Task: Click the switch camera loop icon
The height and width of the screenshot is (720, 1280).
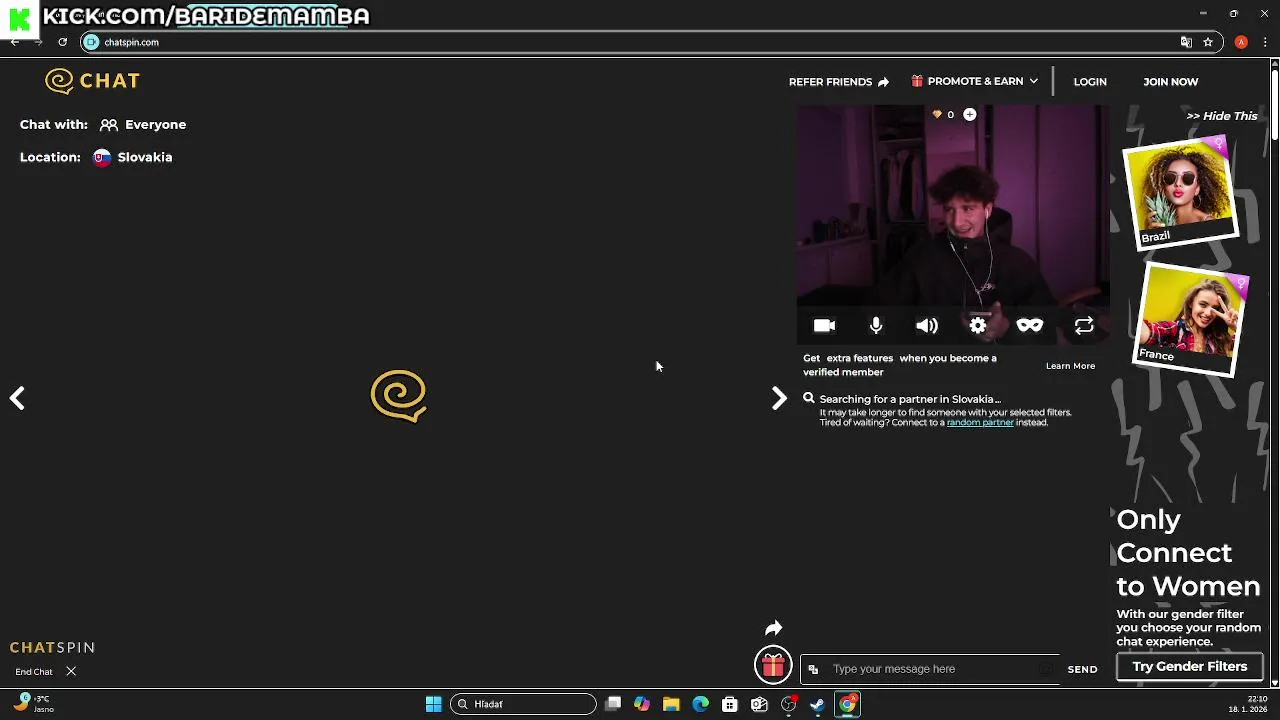Action: pyautogui.click(x=1084, y=326)
